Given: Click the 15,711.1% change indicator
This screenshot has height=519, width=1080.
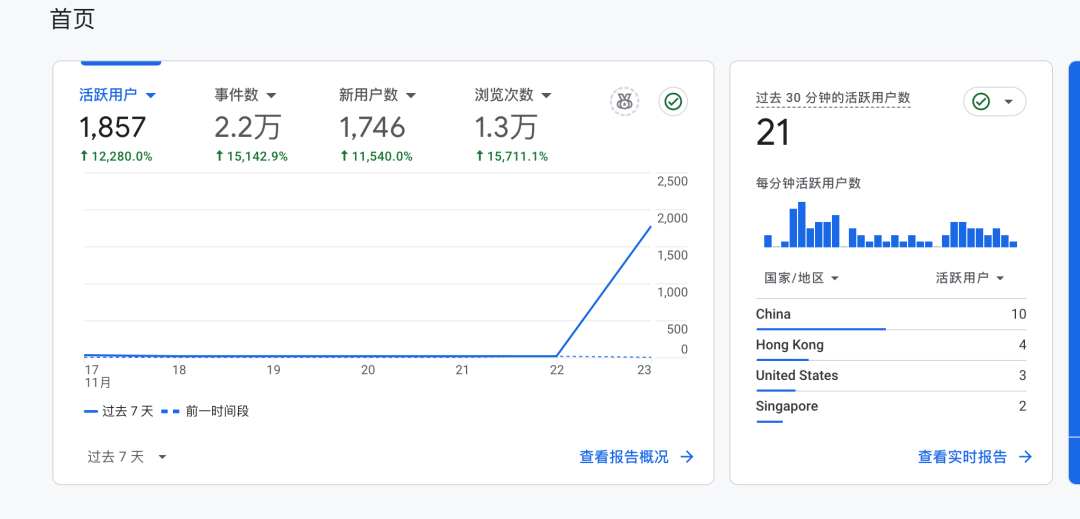Looking at the screenshot, I should pyautogui.click(x=512, y=157).
